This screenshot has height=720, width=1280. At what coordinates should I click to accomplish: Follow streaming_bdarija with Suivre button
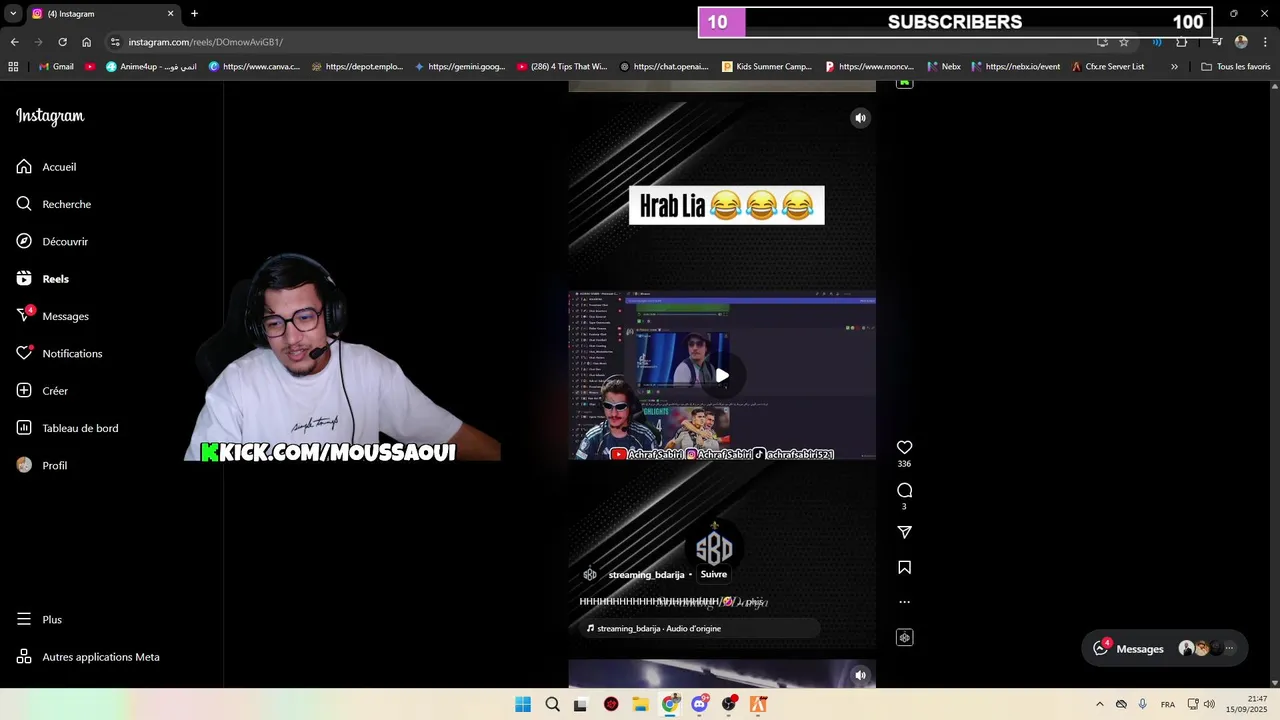[x=713, y=574]
